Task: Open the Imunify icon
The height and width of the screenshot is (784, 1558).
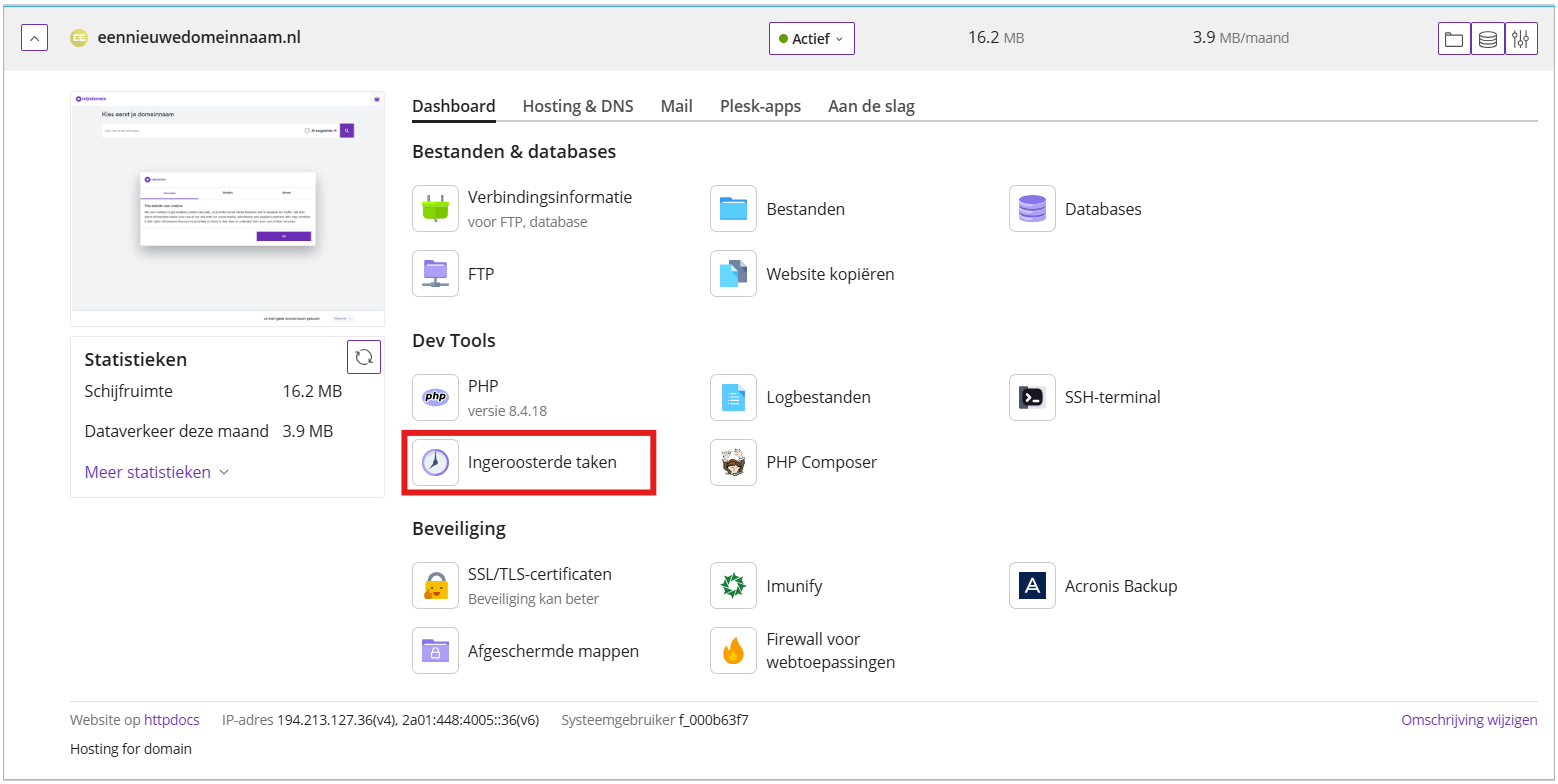Action: (x=733, y=585)
